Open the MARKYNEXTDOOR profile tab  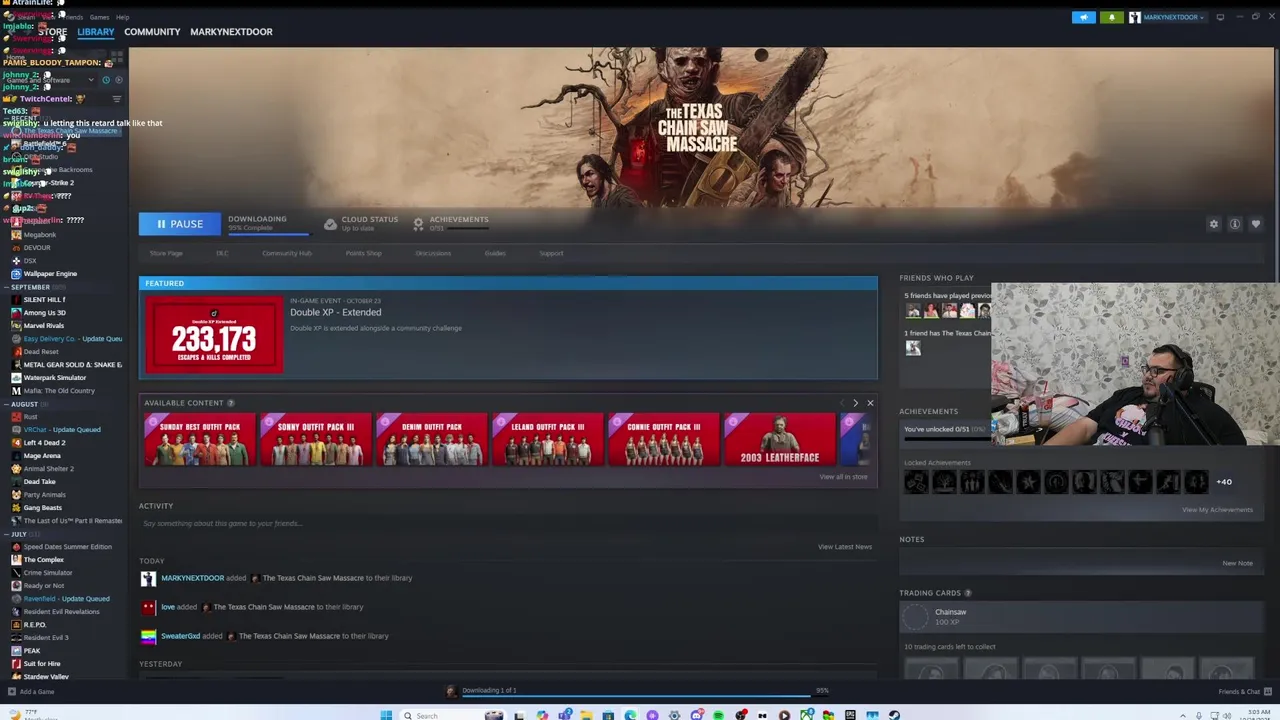click(x=231, y=32)
